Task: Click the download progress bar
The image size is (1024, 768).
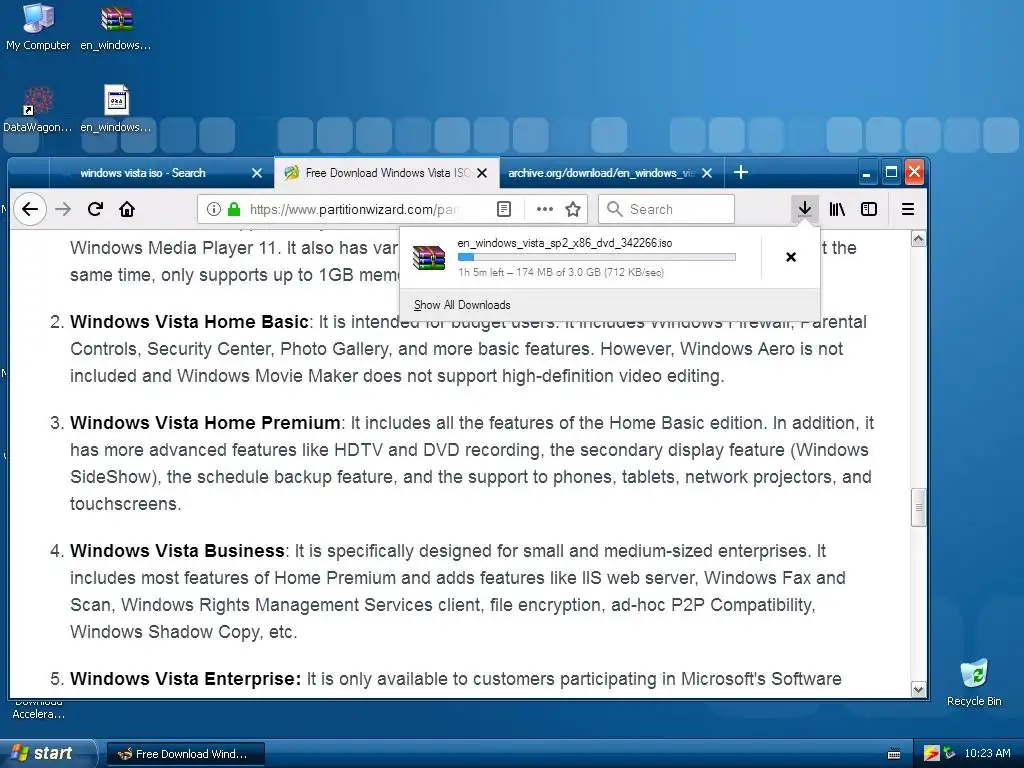Action: 596,257
